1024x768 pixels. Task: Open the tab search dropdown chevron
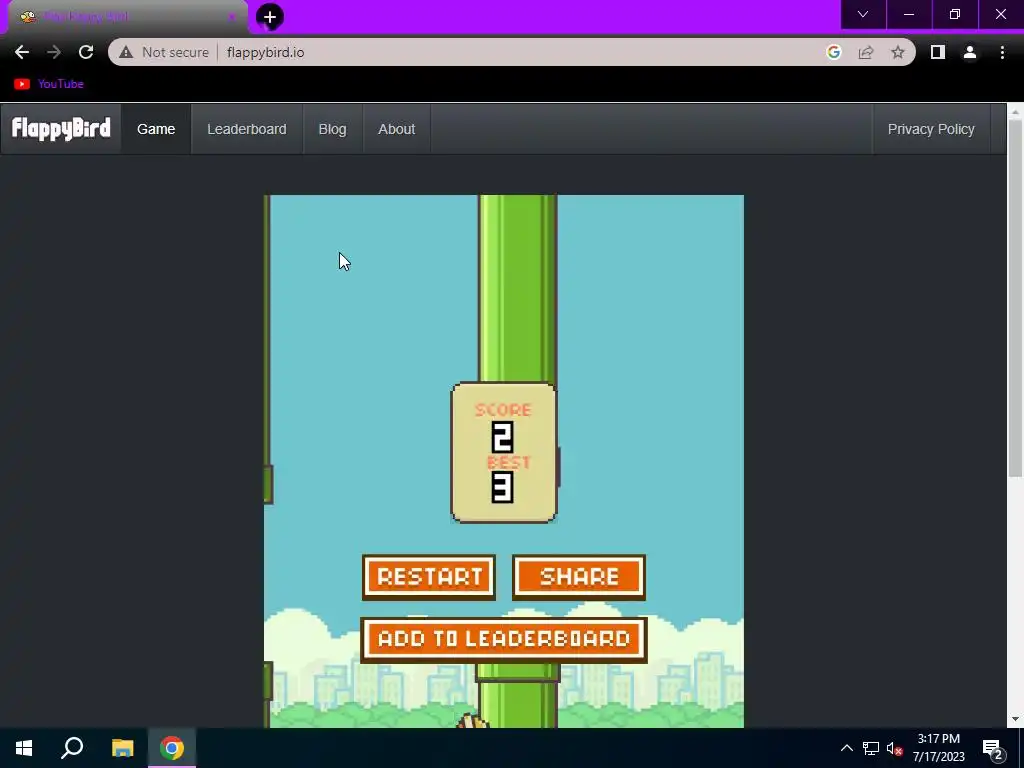point(863,14)
